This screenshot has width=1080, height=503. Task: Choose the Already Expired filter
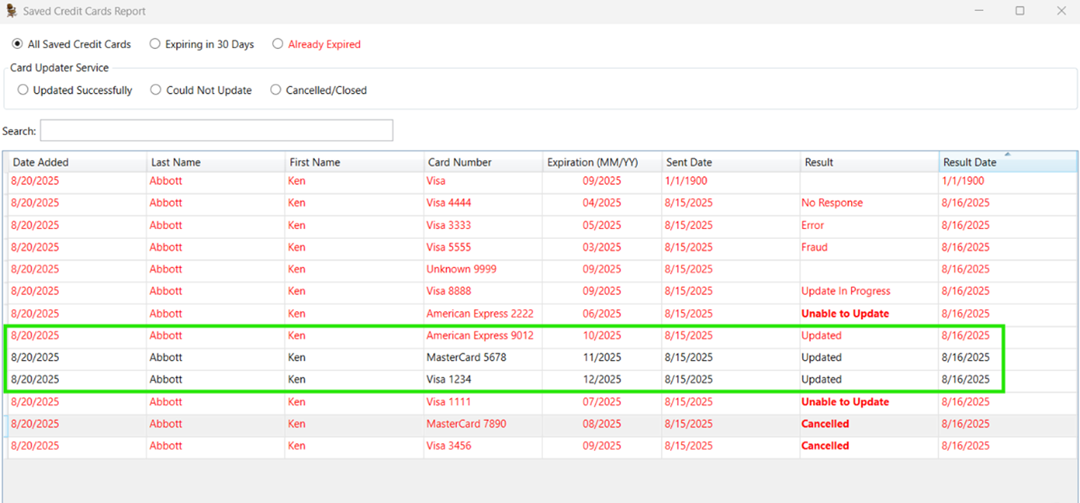click(278, 44)
